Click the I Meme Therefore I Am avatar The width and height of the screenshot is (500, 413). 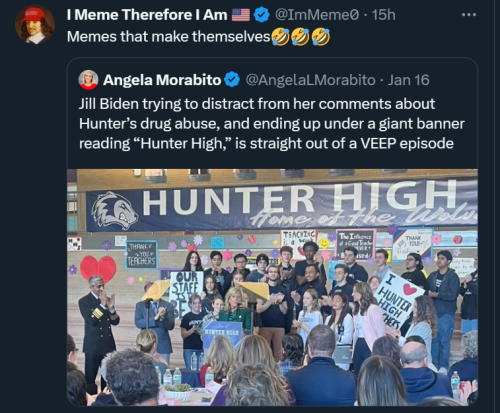35,24
